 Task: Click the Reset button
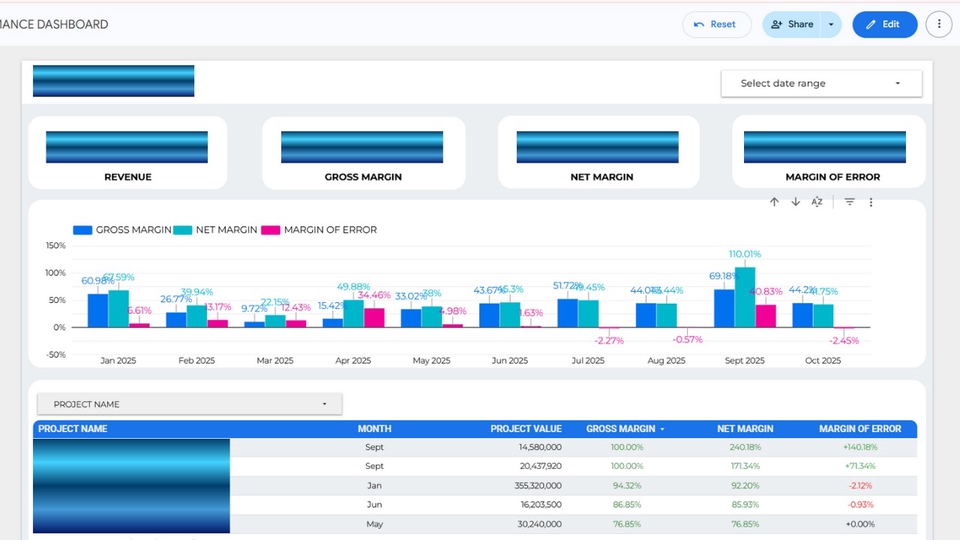tap(716, 24)
